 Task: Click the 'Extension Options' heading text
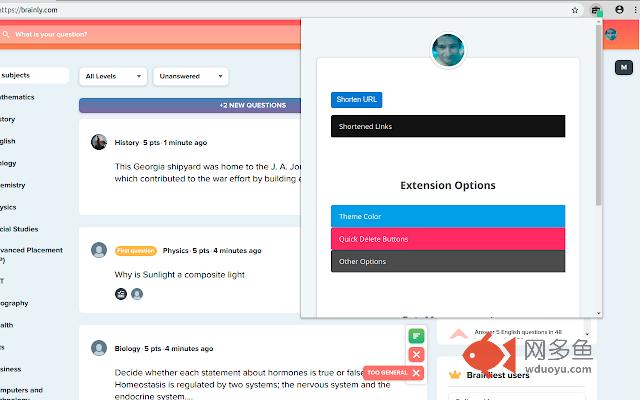448,185
